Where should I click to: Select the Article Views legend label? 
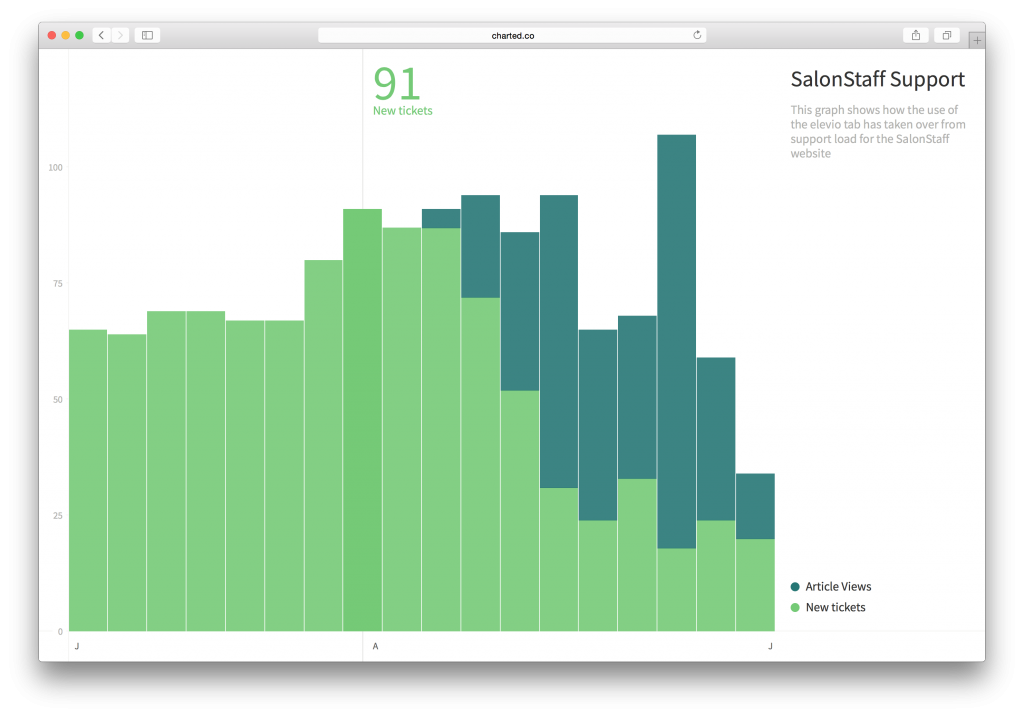click(x=838, y=586)
